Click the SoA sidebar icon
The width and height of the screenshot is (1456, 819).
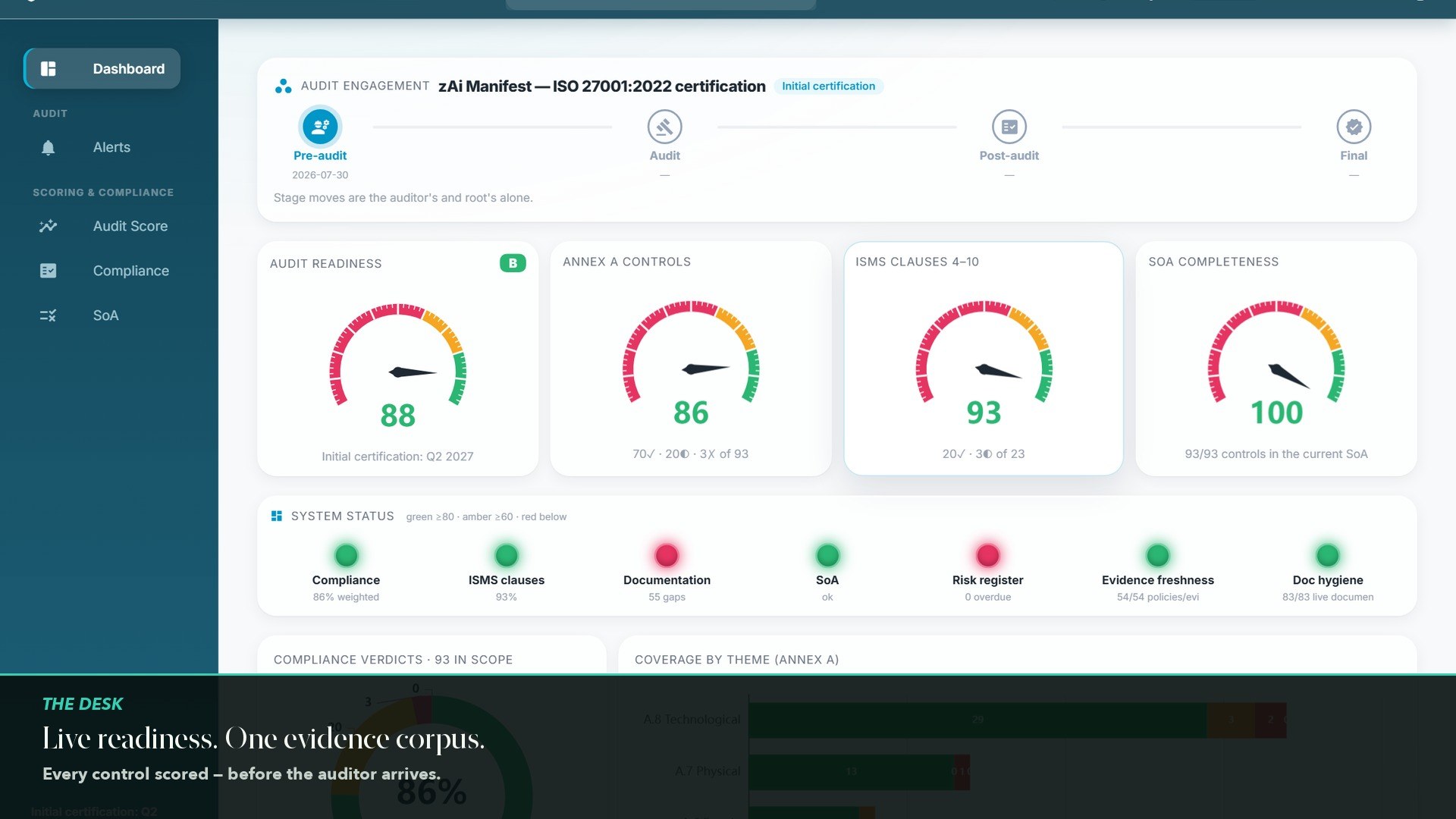click(x=48, y=315)
